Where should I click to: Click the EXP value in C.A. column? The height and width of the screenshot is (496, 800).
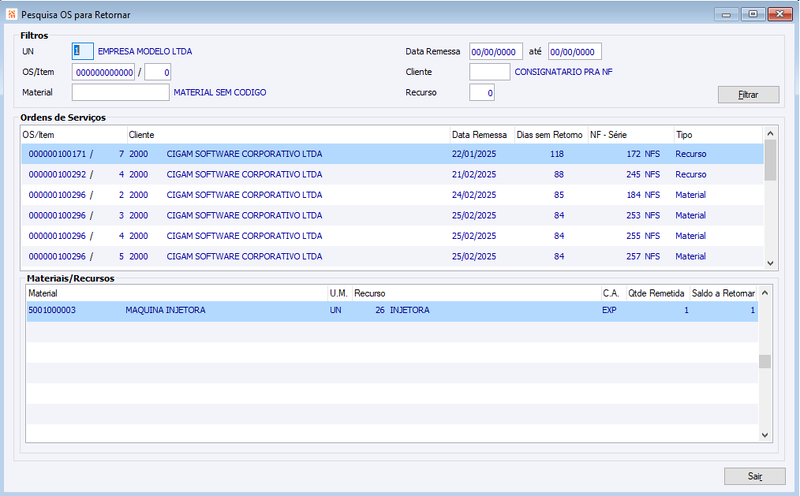[609, 310]
